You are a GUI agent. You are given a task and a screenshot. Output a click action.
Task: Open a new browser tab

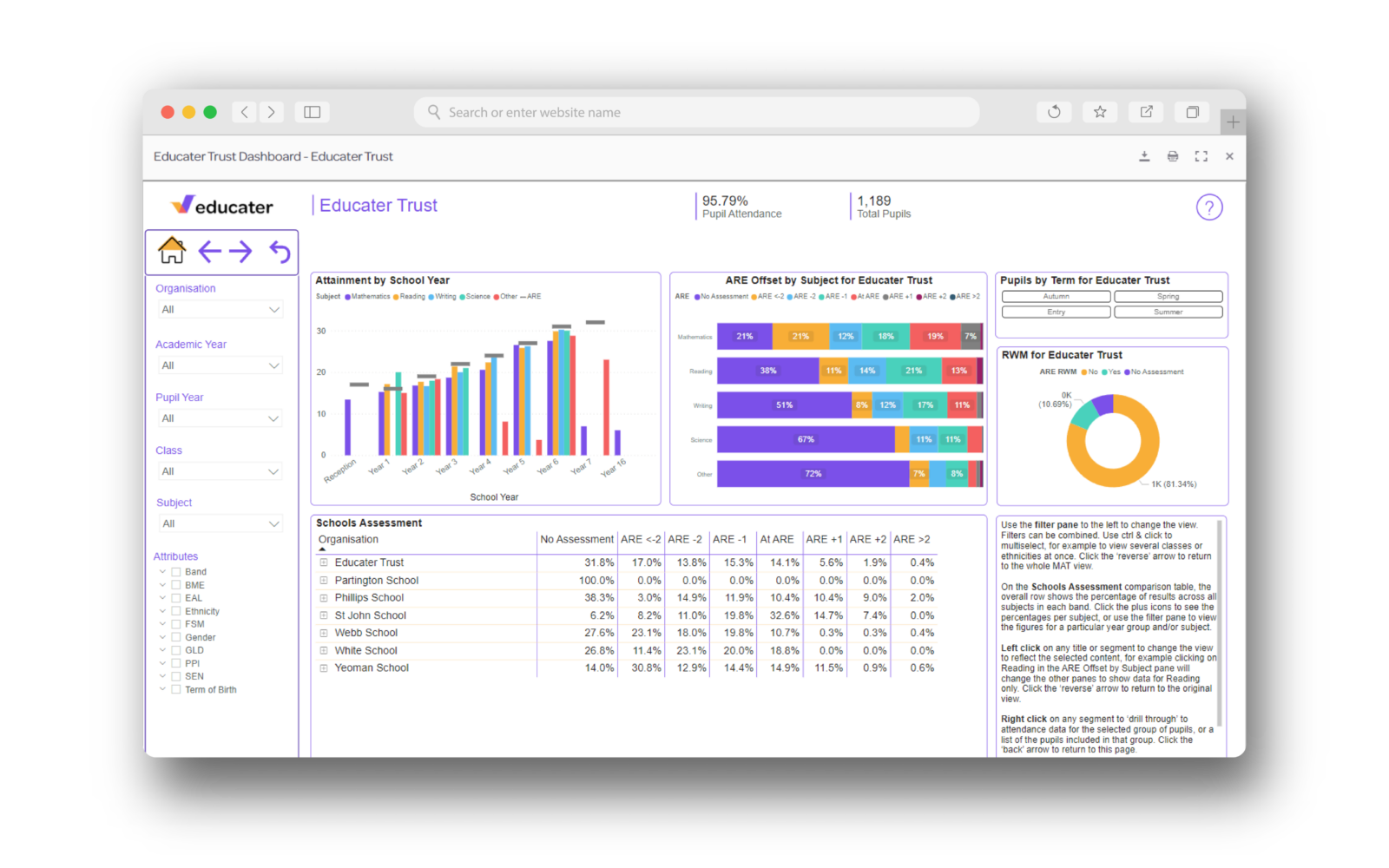pos(1233,122)
